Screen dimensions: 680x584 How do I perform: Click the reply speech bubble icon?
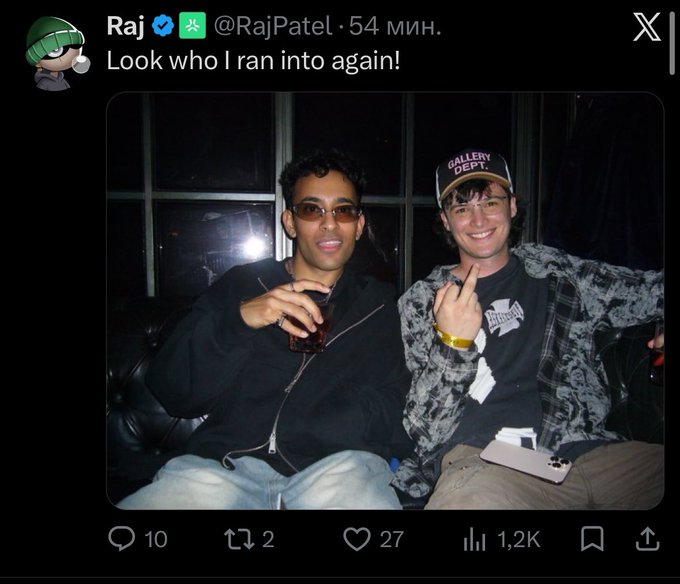pos(121,538)
